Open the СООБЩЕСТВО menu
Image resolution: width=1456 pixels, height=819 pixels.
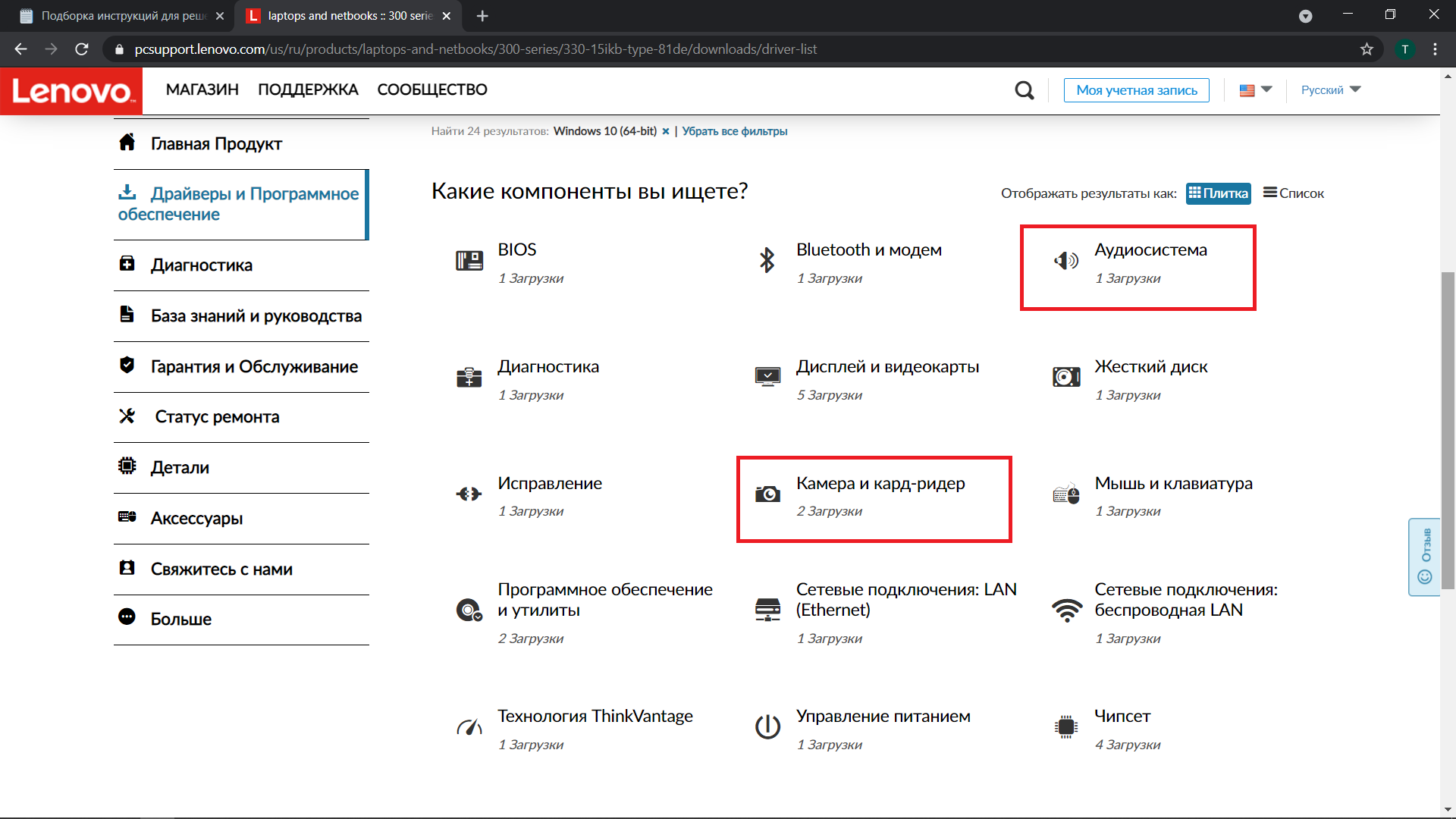pyautogui.click(x=432, y=89)
